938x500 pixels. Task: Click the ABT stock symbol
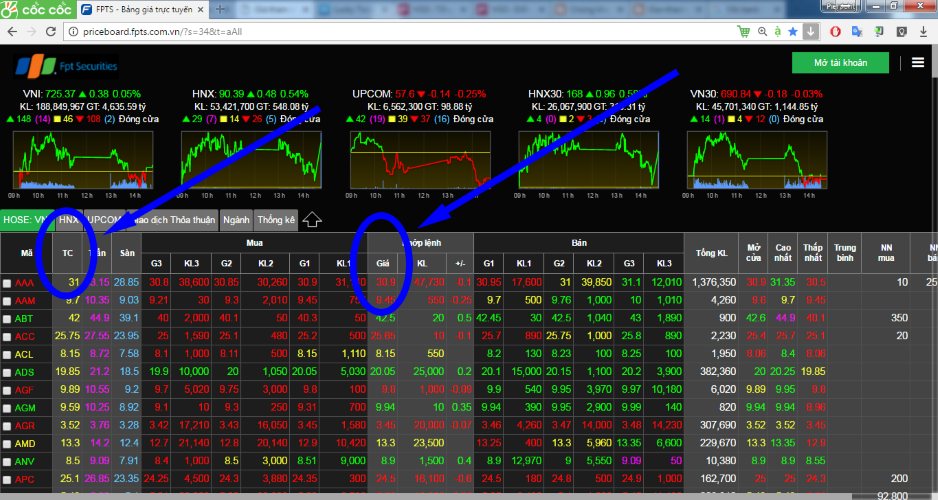[24, 319]
